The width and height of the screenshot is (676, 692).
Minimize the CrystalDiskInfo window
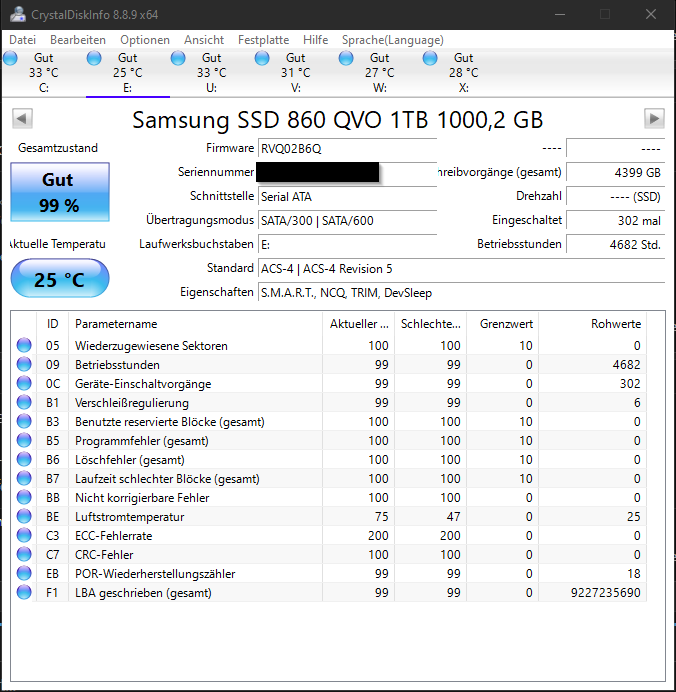pyautogui.click(x=560, y=15)
